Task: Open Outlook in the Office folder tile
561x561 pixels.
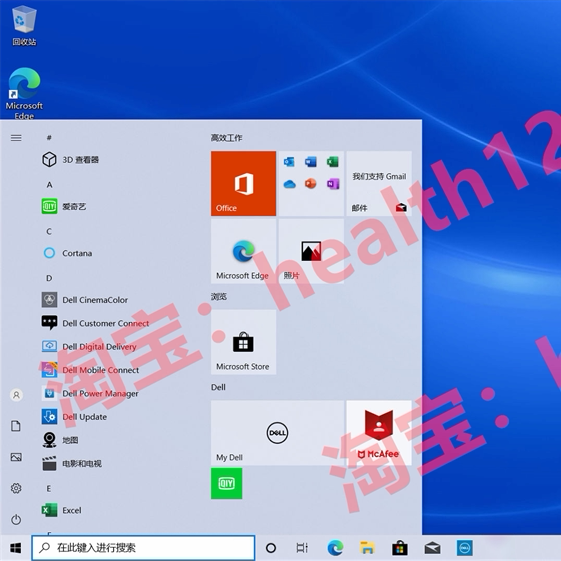Action: tap(289, 162)
